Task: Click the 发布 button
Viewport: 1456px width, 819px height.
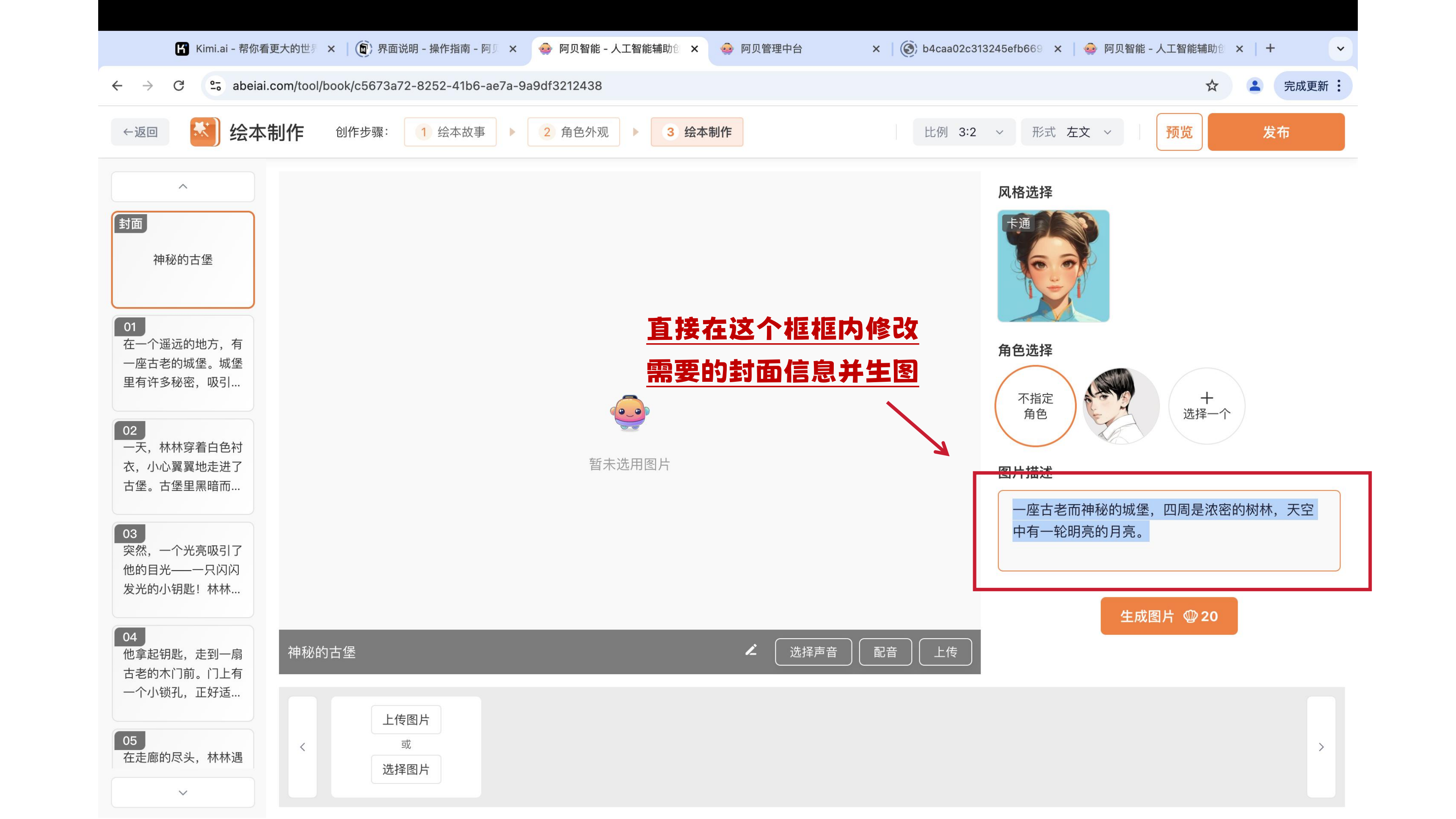Action: pyautogui.click(x=1276, y=132)
